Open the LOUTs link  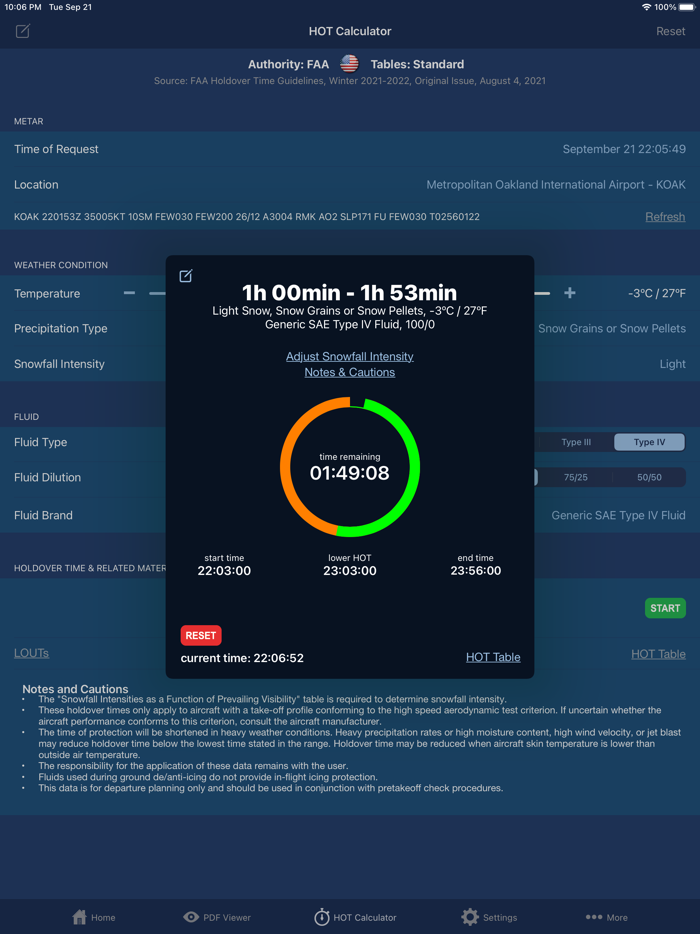click(31, 653)
